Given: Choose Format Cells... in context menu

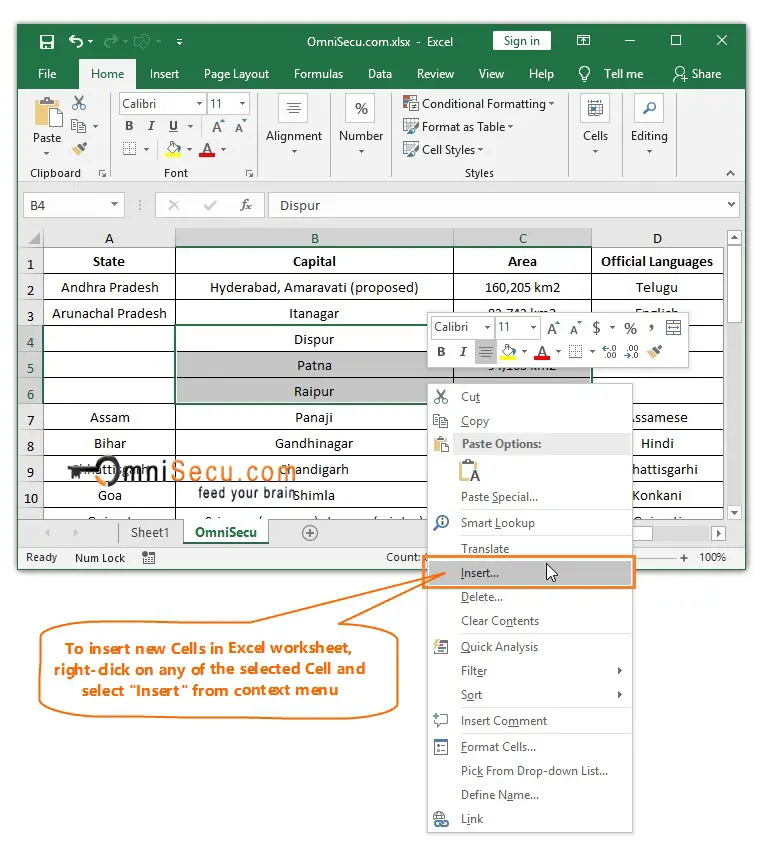Looking at the screenshot, I should 529,747.
